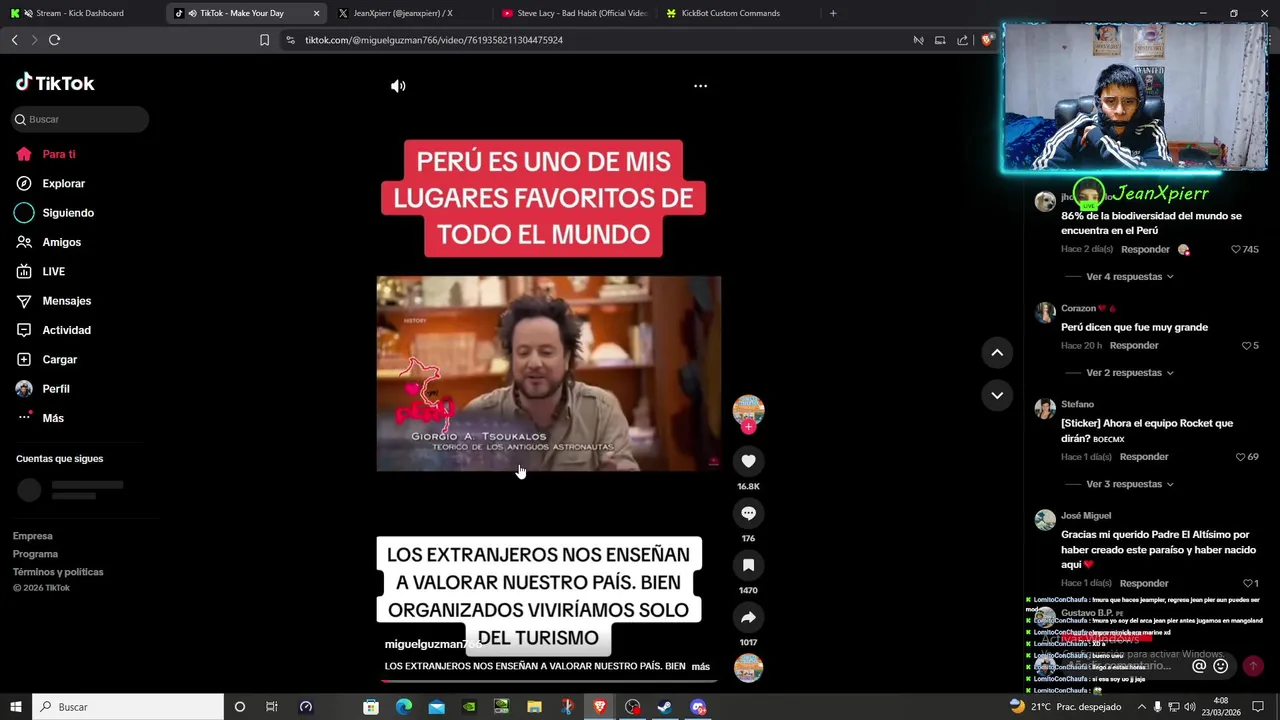Open Windows Start menu
The width and height of the screenshot is (1280, 720).
tap(16, 707)
